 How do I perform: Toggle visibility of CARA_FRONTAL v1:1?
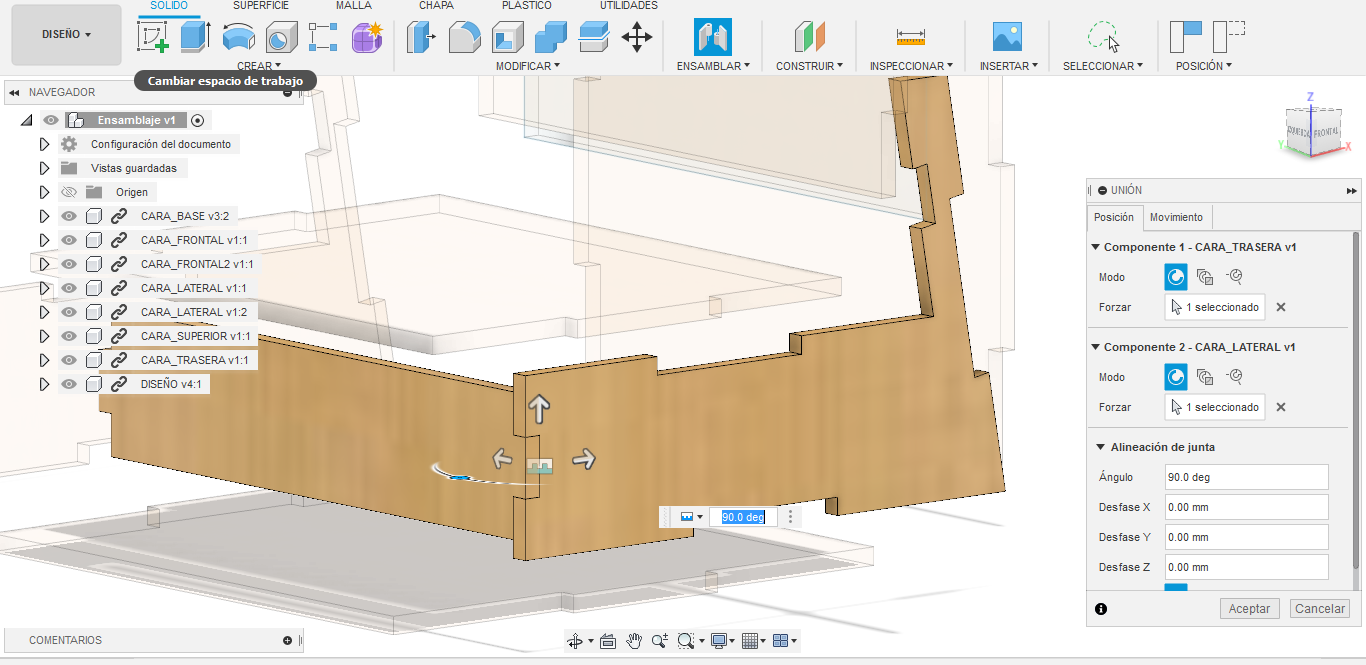click(x=69, y=240)
